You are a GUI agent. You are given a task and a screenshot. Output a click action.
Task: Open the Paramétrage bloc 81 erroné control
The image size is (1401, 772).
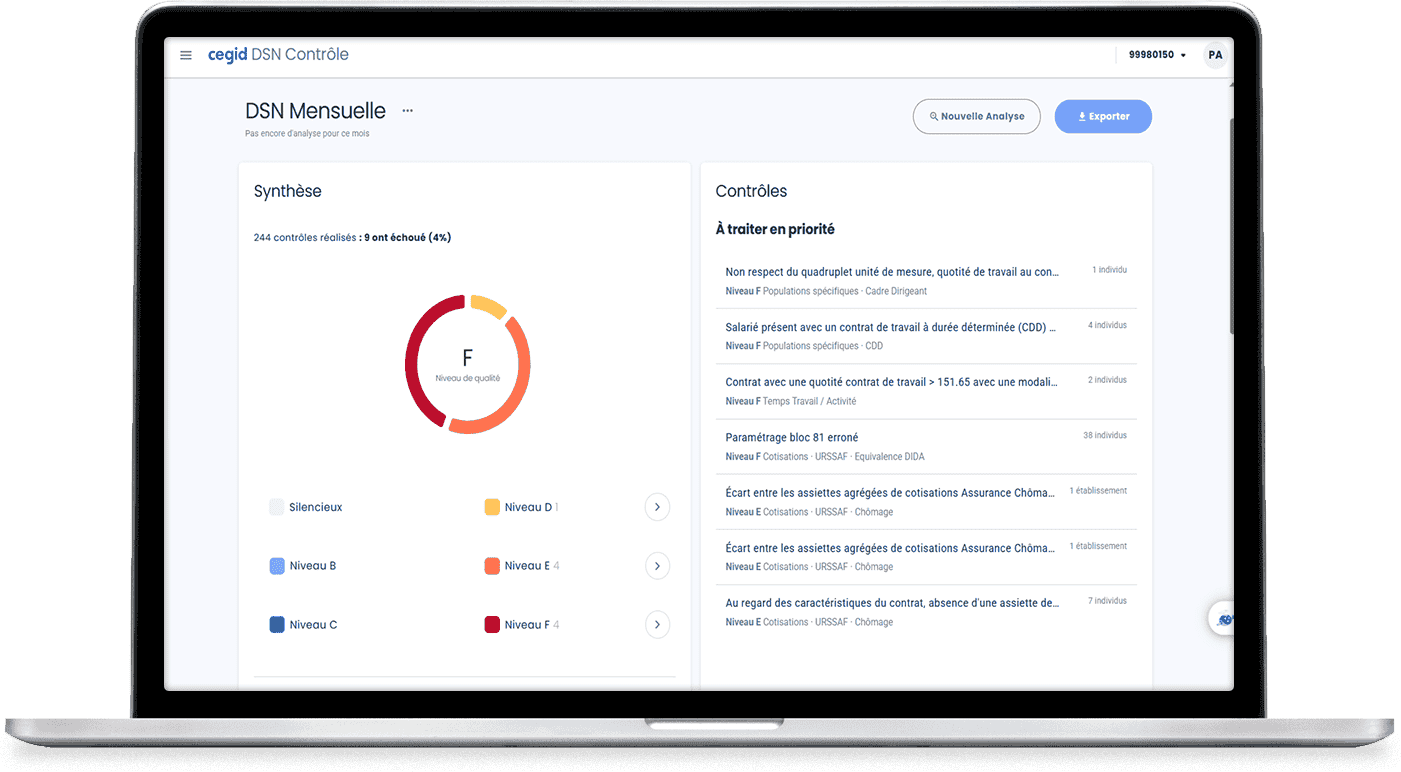[x=791, y=437]
